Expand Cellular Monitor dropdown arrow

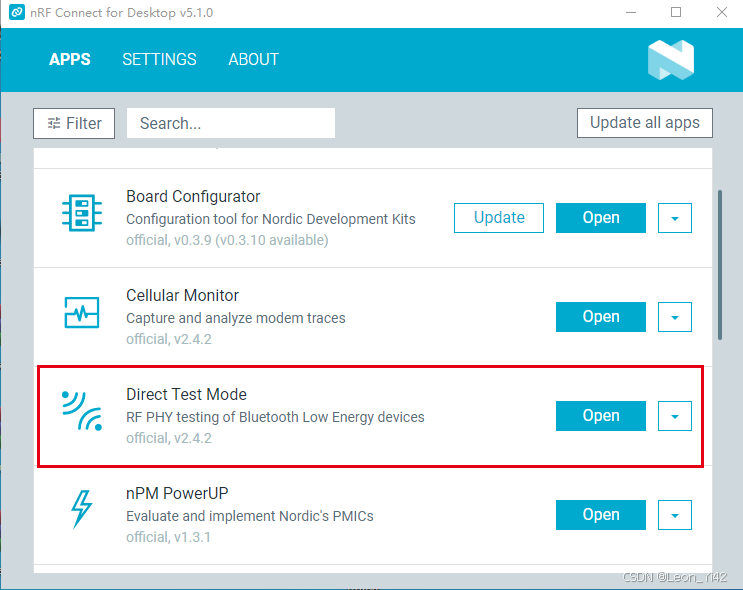(675, 317)
